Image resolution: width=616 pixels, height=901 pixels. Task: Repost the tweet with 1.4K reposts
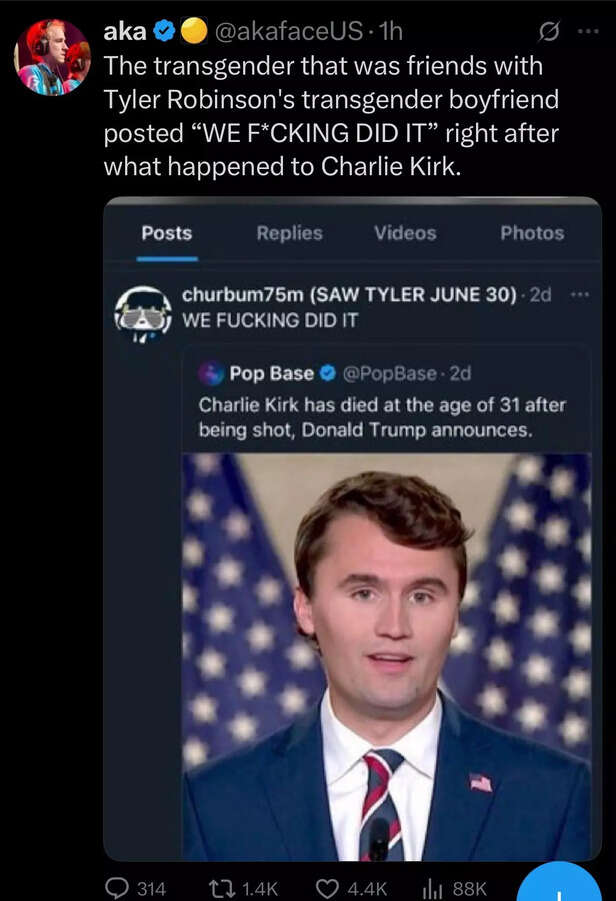pos(248,887)
